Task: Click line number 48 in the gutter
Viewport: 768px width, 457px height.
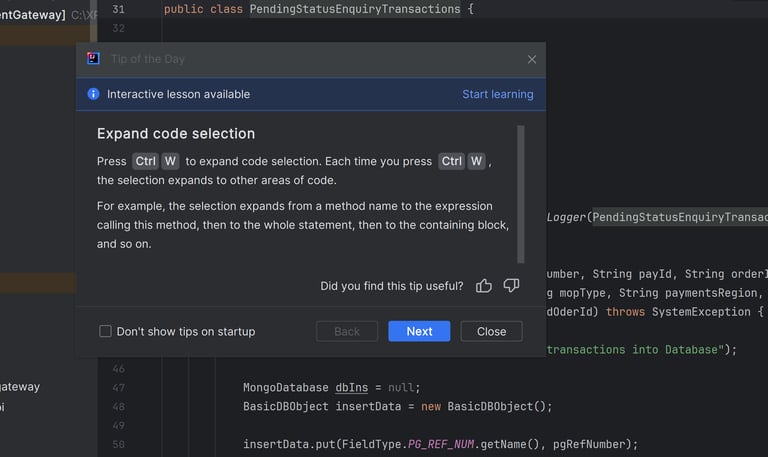Action: [x=119, y=407]
